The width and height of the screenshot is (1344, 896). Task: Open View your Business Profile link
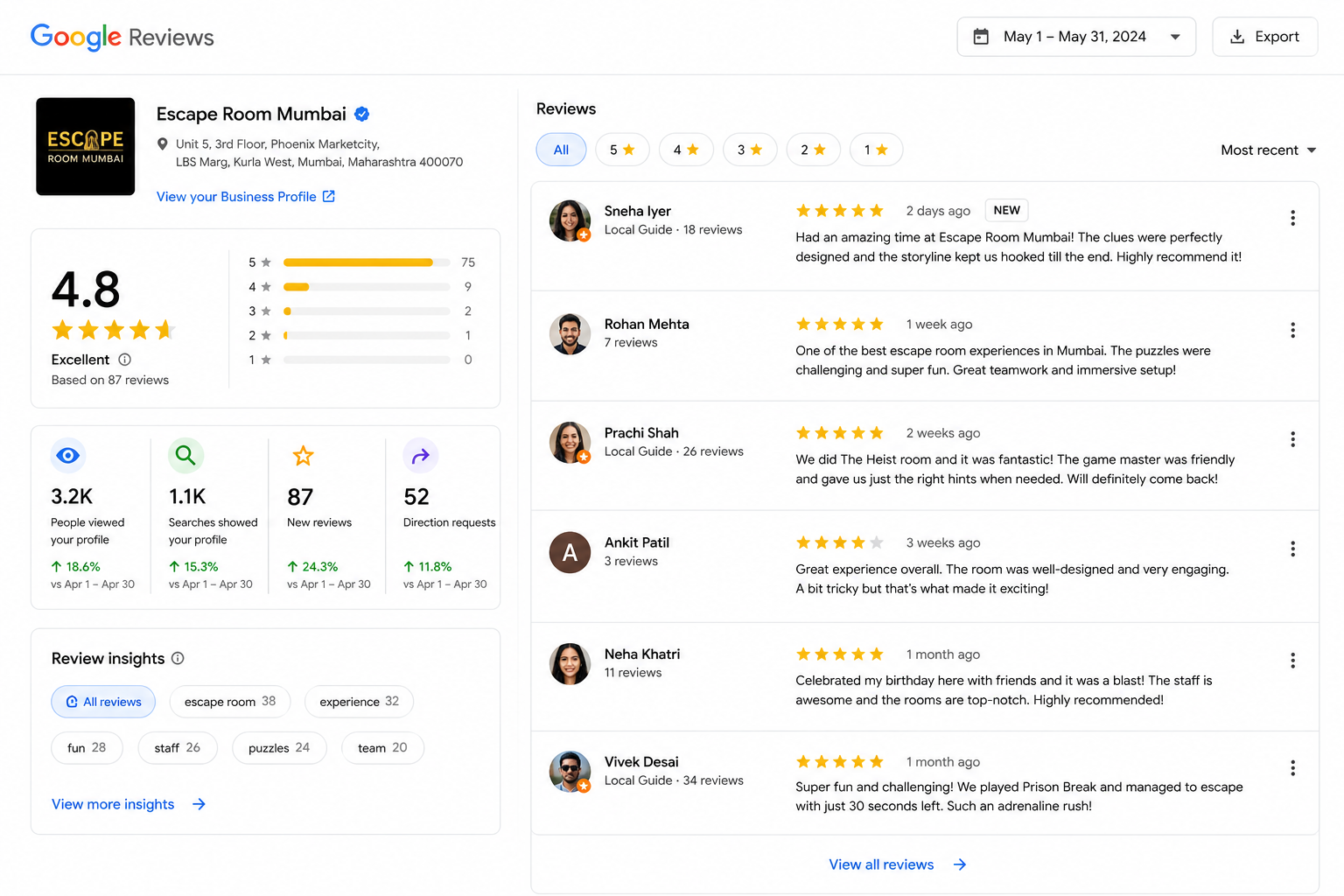tap(246, 197)
